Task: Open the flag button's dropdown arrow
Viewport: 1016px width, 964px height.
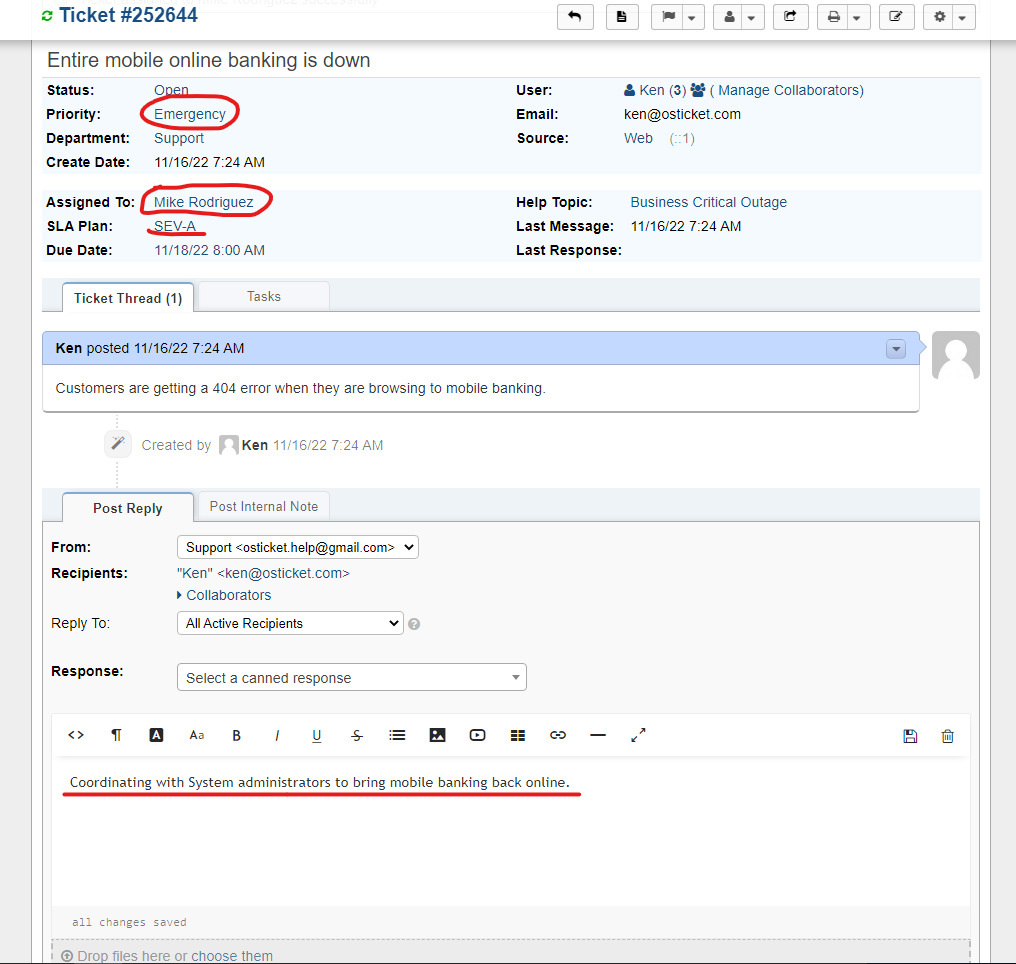Action: pyautogui.click(x=692, y=17)
